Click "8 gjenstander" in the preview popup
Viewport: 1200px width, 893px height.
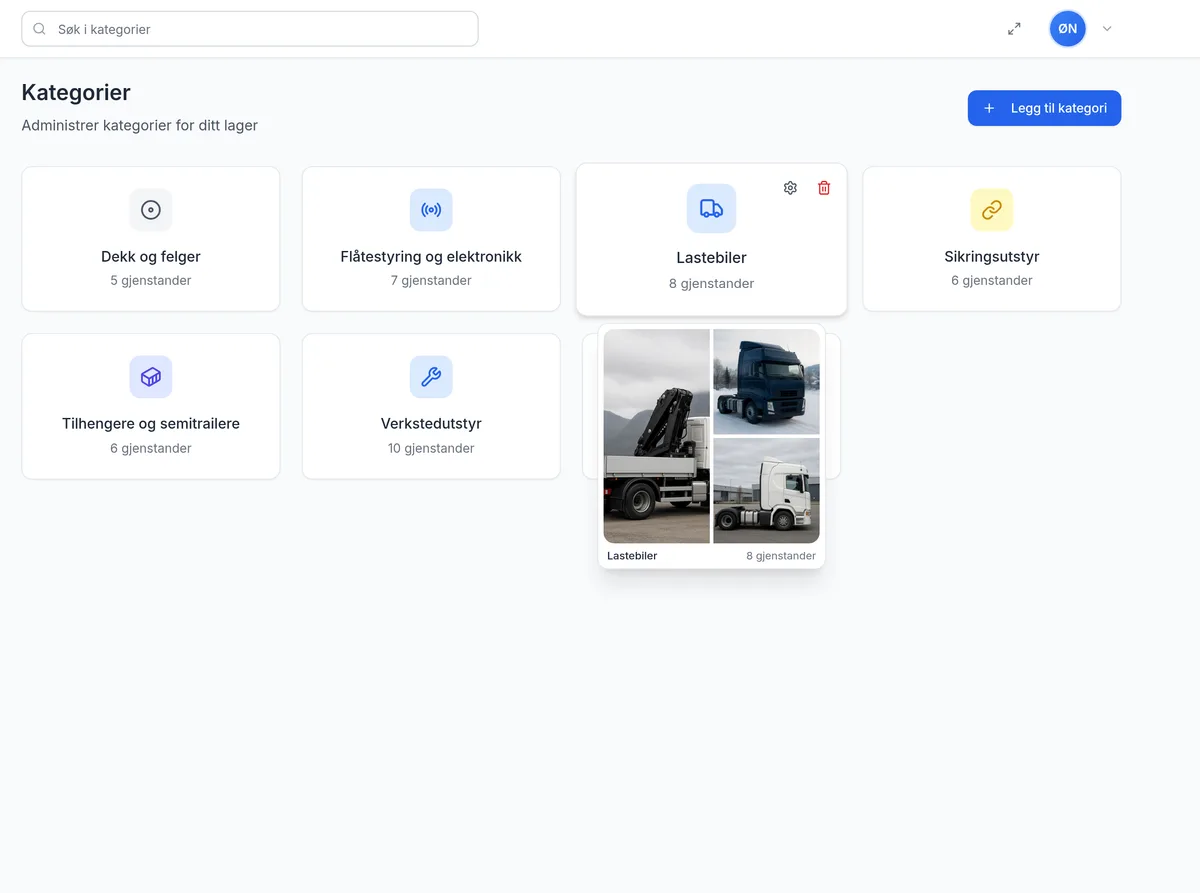click(781, 556)
